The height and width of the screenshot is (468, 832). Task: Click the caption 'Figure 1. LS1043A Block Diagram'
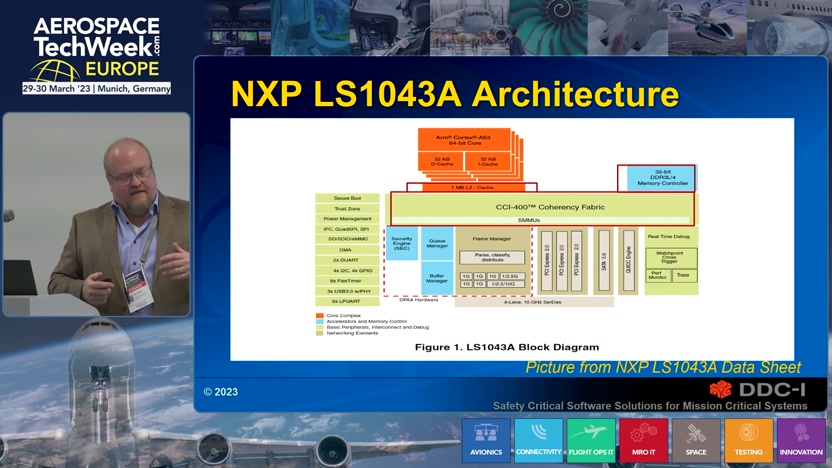[x=507, y=347]
